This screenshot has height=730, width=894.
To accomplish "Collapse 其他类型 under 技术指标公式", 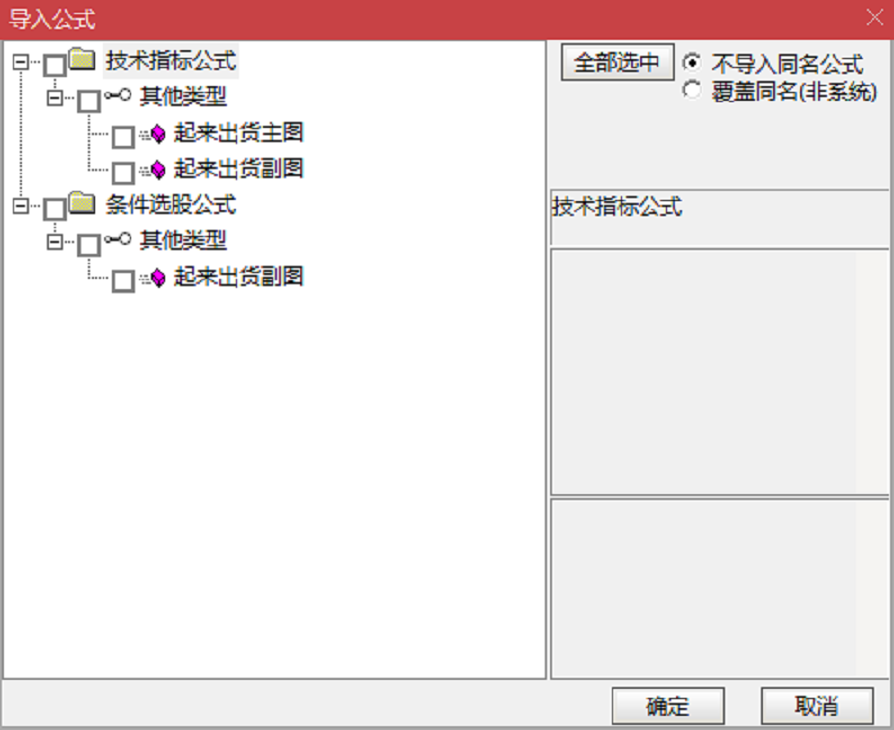I will pos(55,98).
